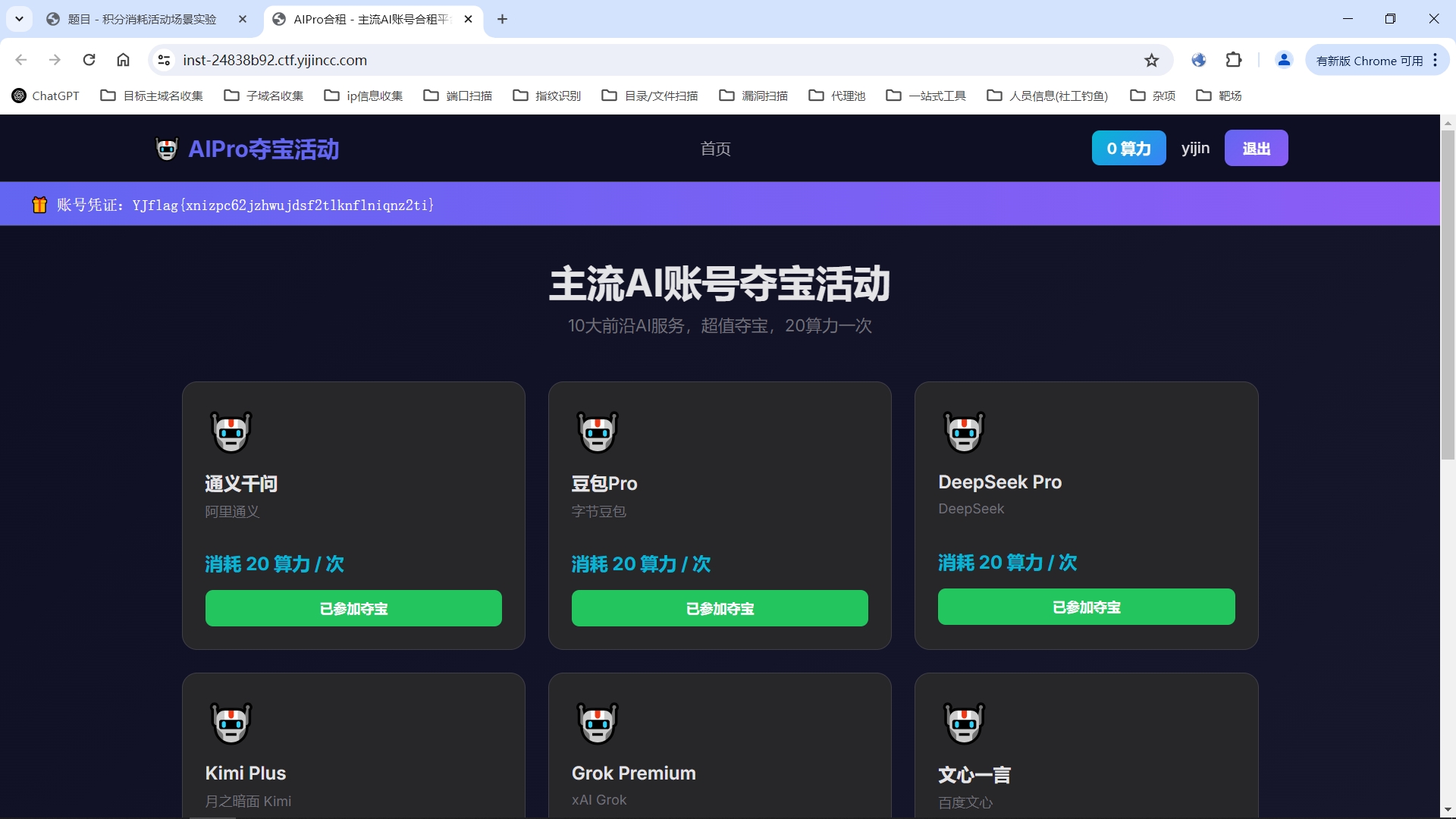
Task: Switch to the 题目 - 积分消耗活动场景实验 tab
Action: click(142, 19)
